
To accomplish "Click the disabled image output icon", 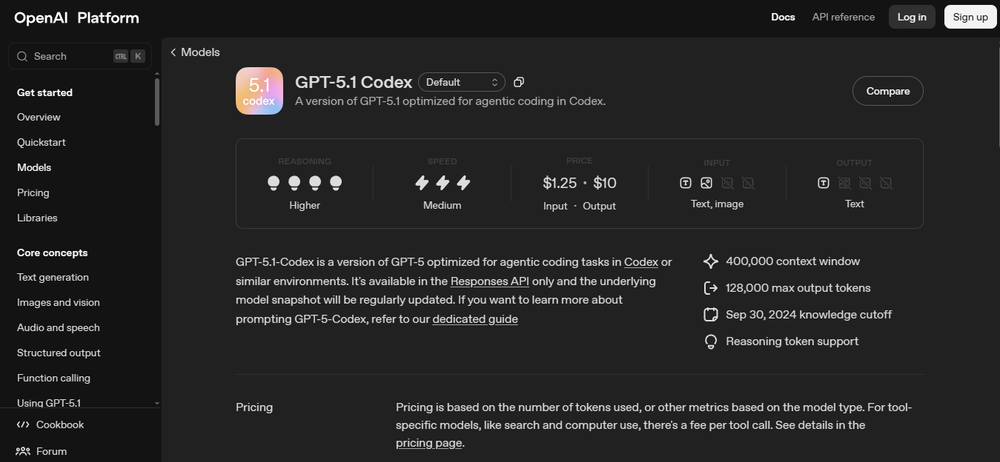I will [x=844, y=183].
